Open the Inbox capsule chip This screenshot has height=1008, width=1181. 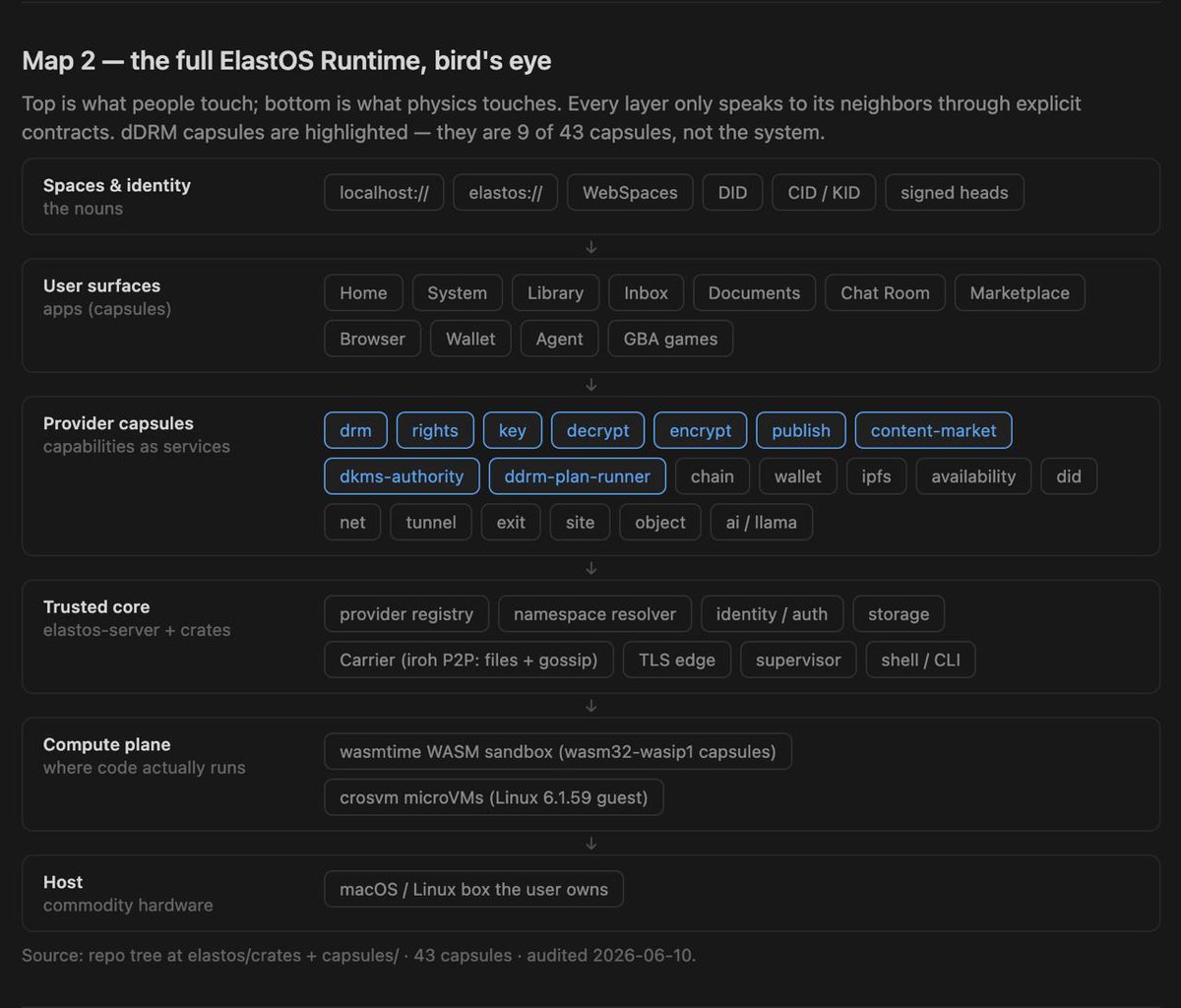pos(646,292)
